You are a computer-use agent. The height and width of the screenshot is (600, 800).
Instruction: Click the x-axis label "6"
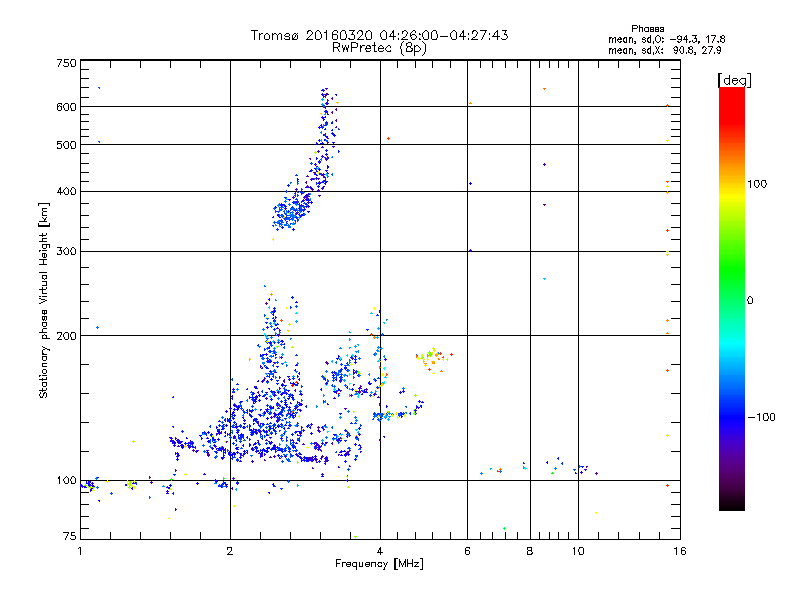pyautogui.click(x=467, y=551)
